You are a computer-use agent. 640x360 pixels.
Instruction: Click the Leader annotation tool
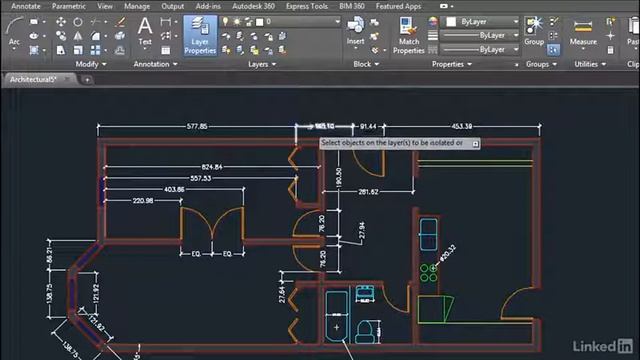165,36
